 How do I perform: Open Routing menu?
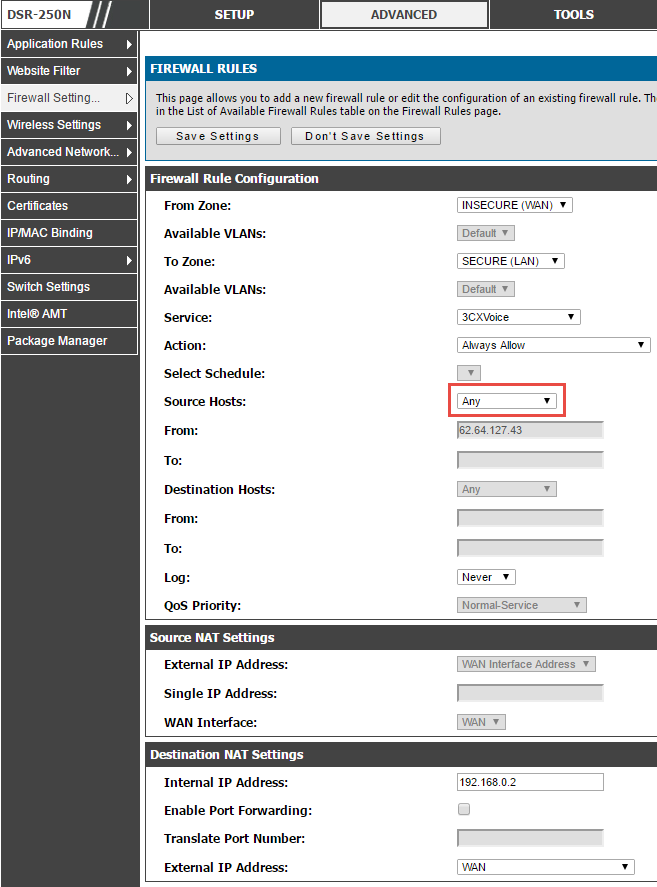coord(69,179)
